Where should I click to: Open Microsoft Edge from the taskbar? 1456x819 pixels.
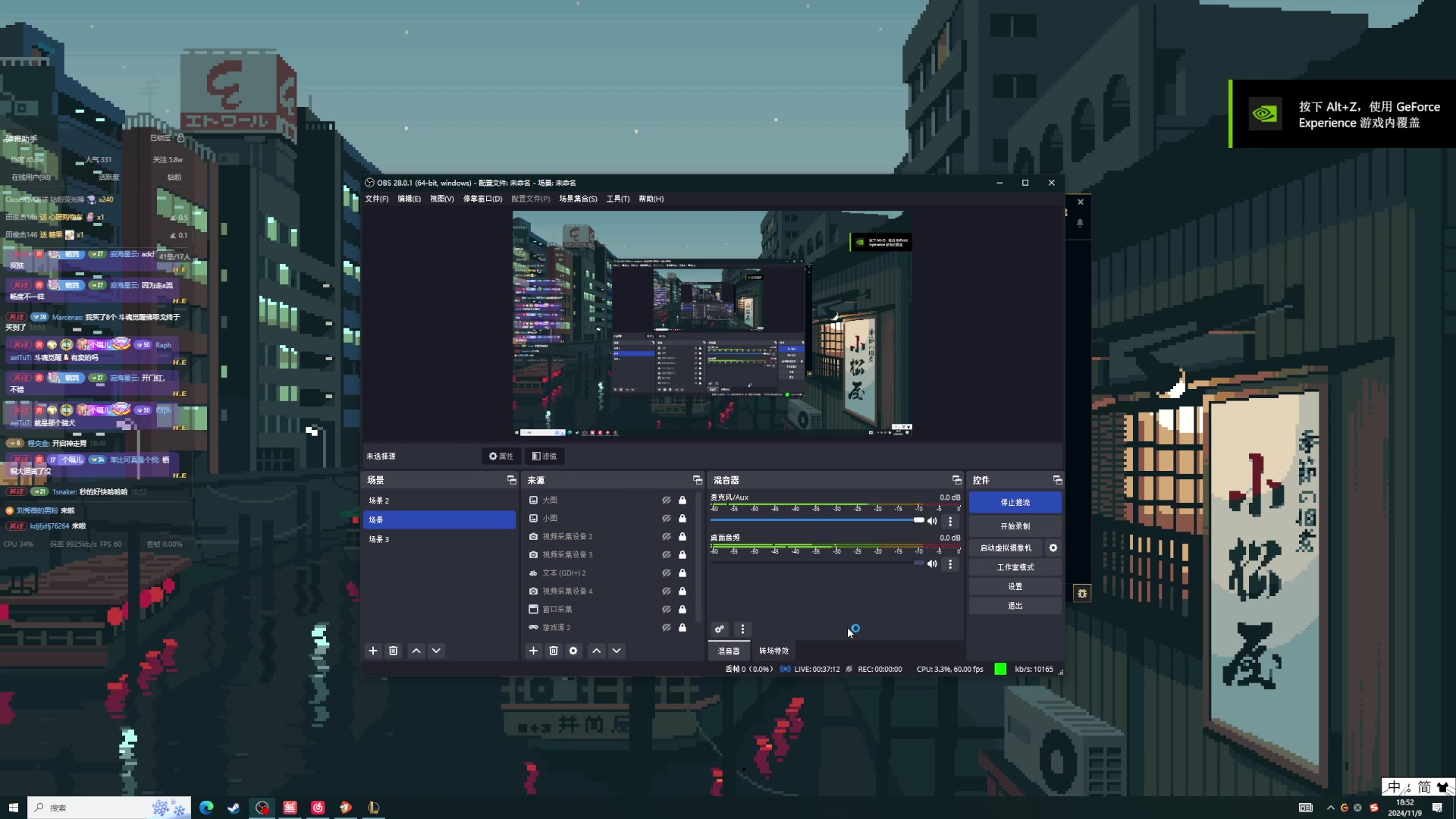206,808
